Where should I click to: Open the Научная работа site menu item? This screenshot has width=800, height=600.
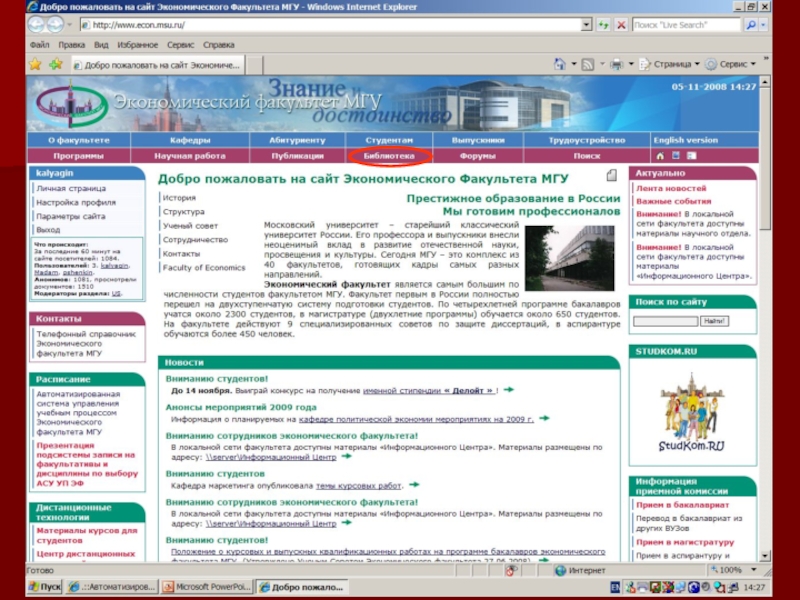pos(190,156)
